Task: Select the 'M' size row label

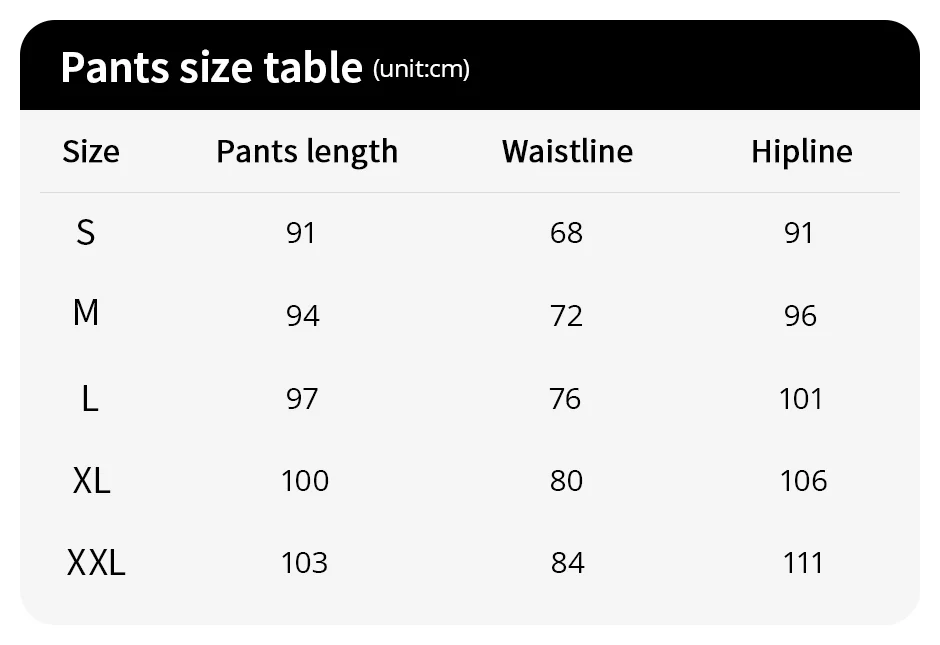Action: 86,314
